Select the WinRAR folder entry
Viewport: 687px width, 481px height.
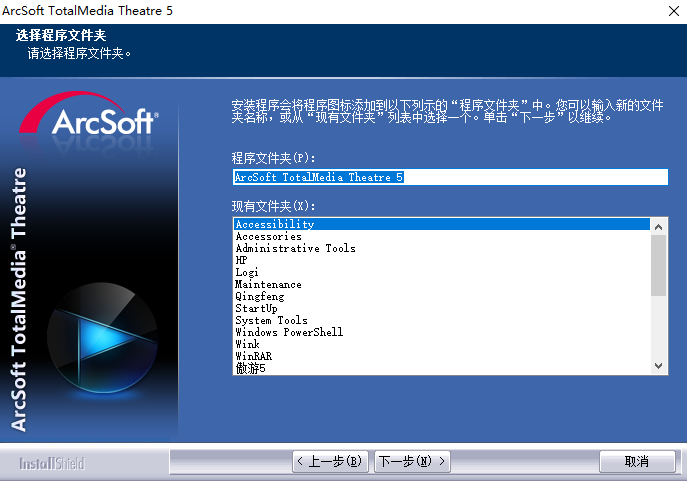pyautogui.click(x=442, y=356)
